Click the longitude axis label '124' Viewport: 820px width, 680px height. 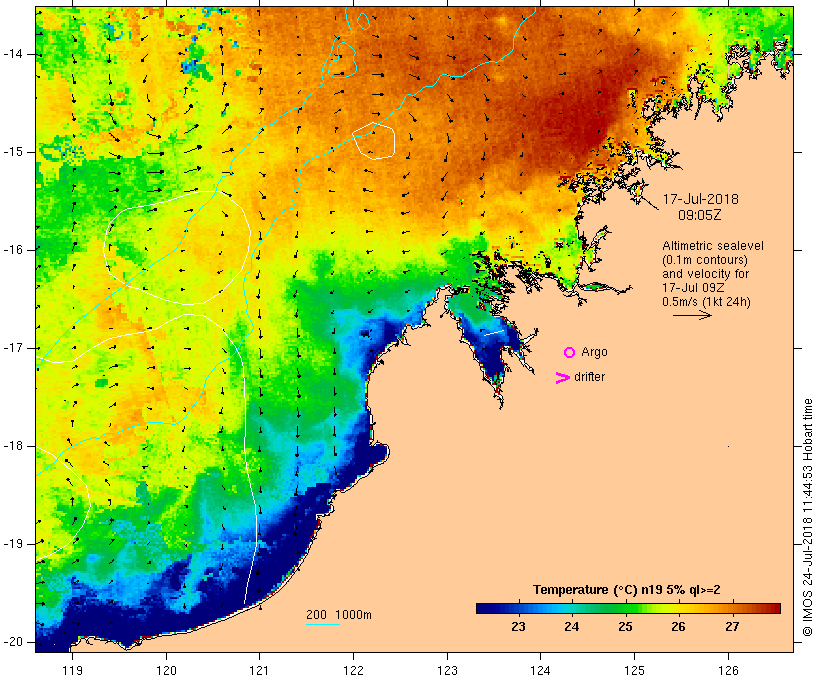540,670
